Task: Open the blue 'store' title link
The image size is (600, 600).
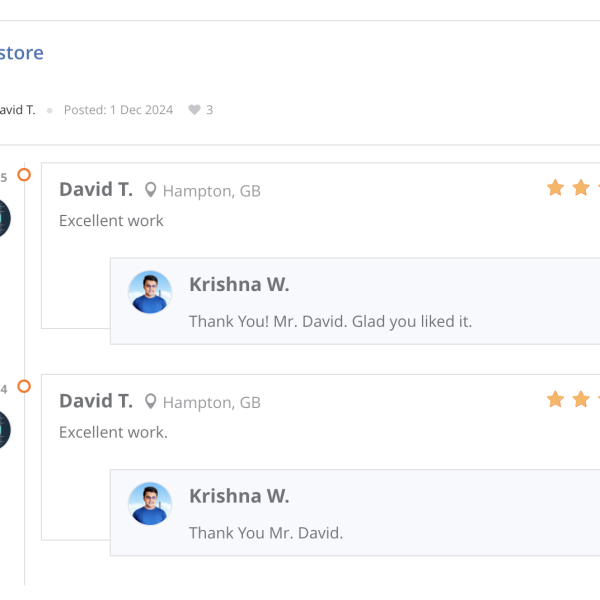Action: coord(21,53)
